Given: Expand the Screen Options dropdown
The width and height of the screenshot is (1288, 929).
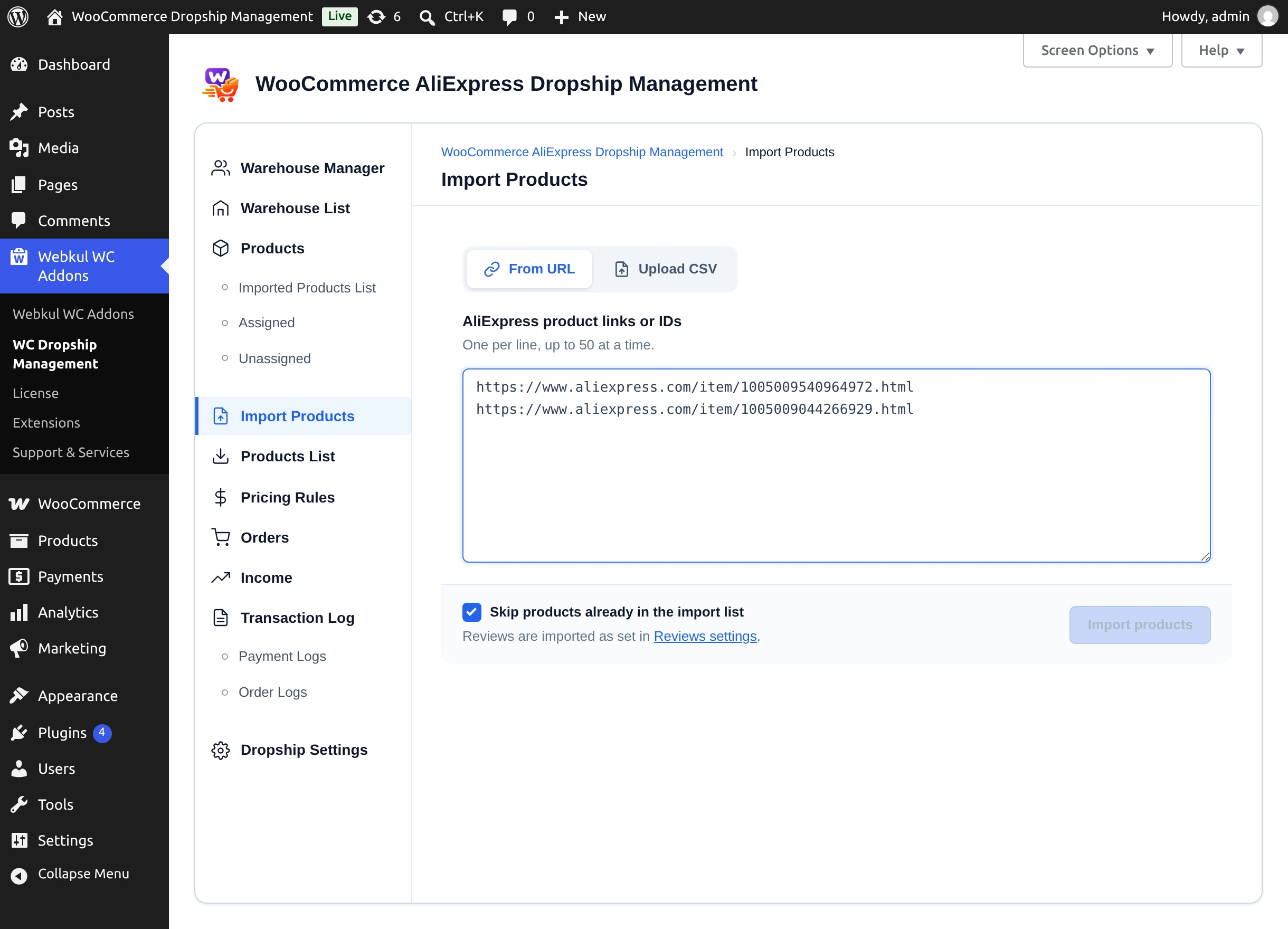Looking at the screenshot, I should point(1097,50).
